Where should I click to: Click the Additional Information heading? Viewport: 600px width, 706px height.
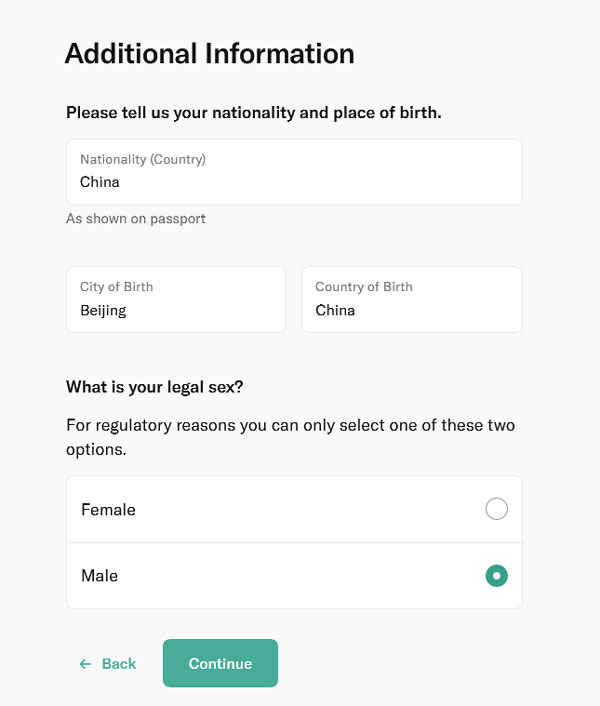point(209,53)
